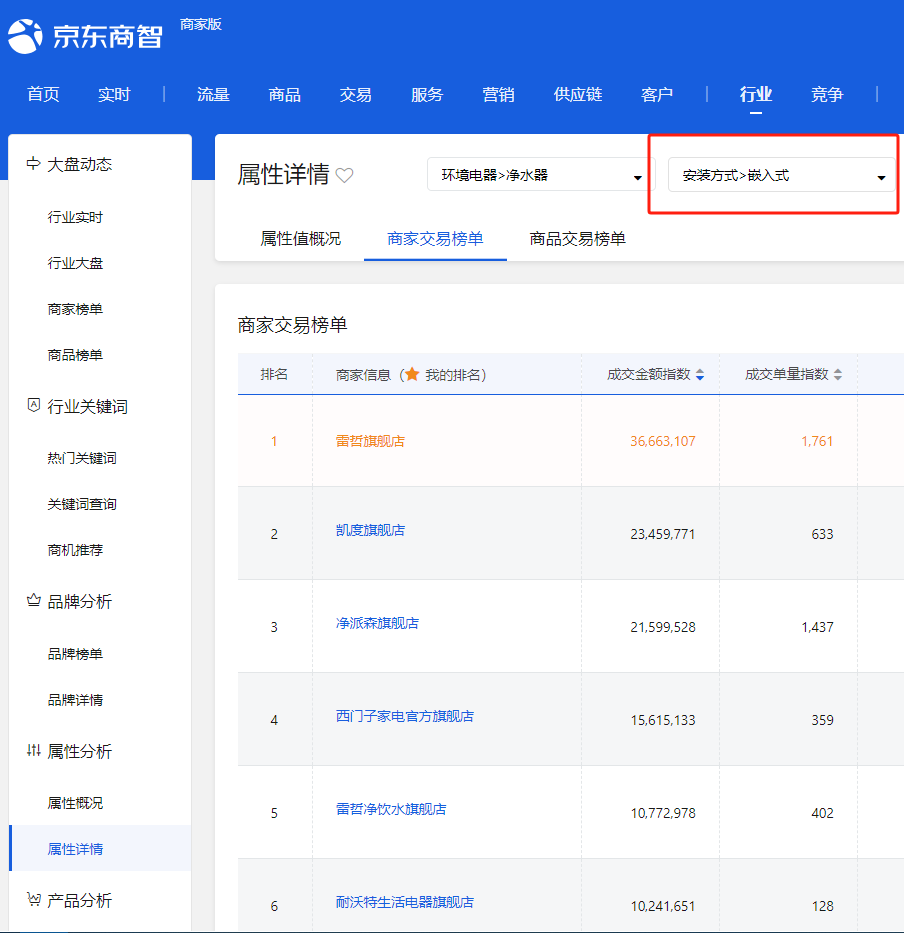
Task: Click the 产品分析 cart icon
Action: [33, 899]
